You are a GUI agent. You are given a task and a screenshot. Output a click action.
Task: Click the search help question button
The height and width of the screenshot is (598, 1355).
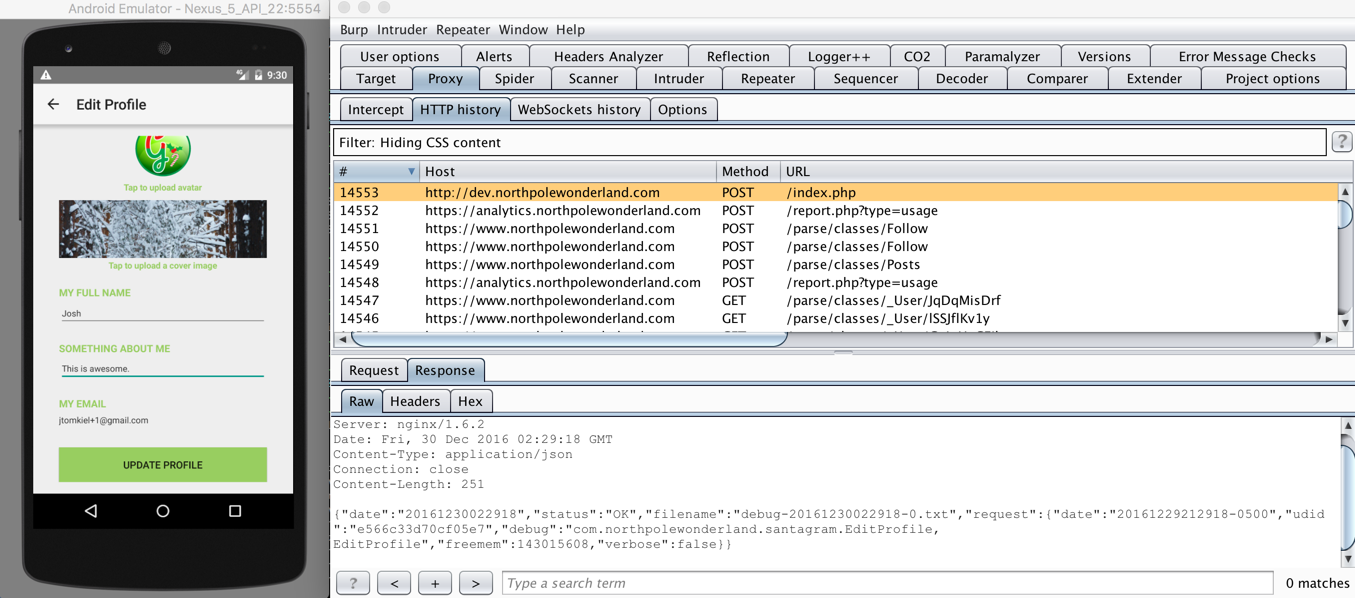tap(353, 583)
